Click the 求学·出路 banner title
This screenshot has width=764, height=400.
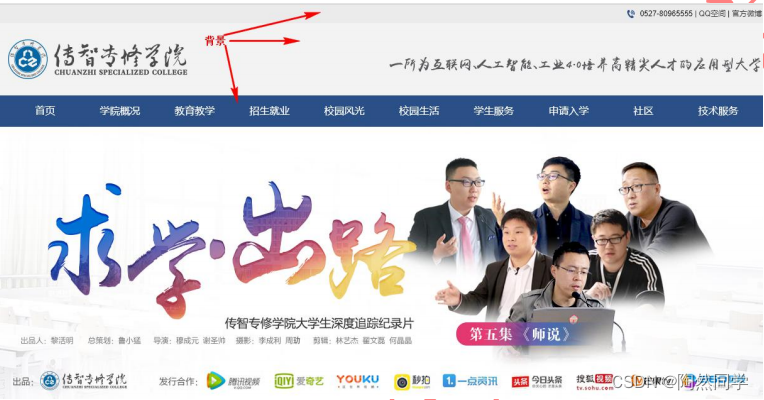click(231, 248)
